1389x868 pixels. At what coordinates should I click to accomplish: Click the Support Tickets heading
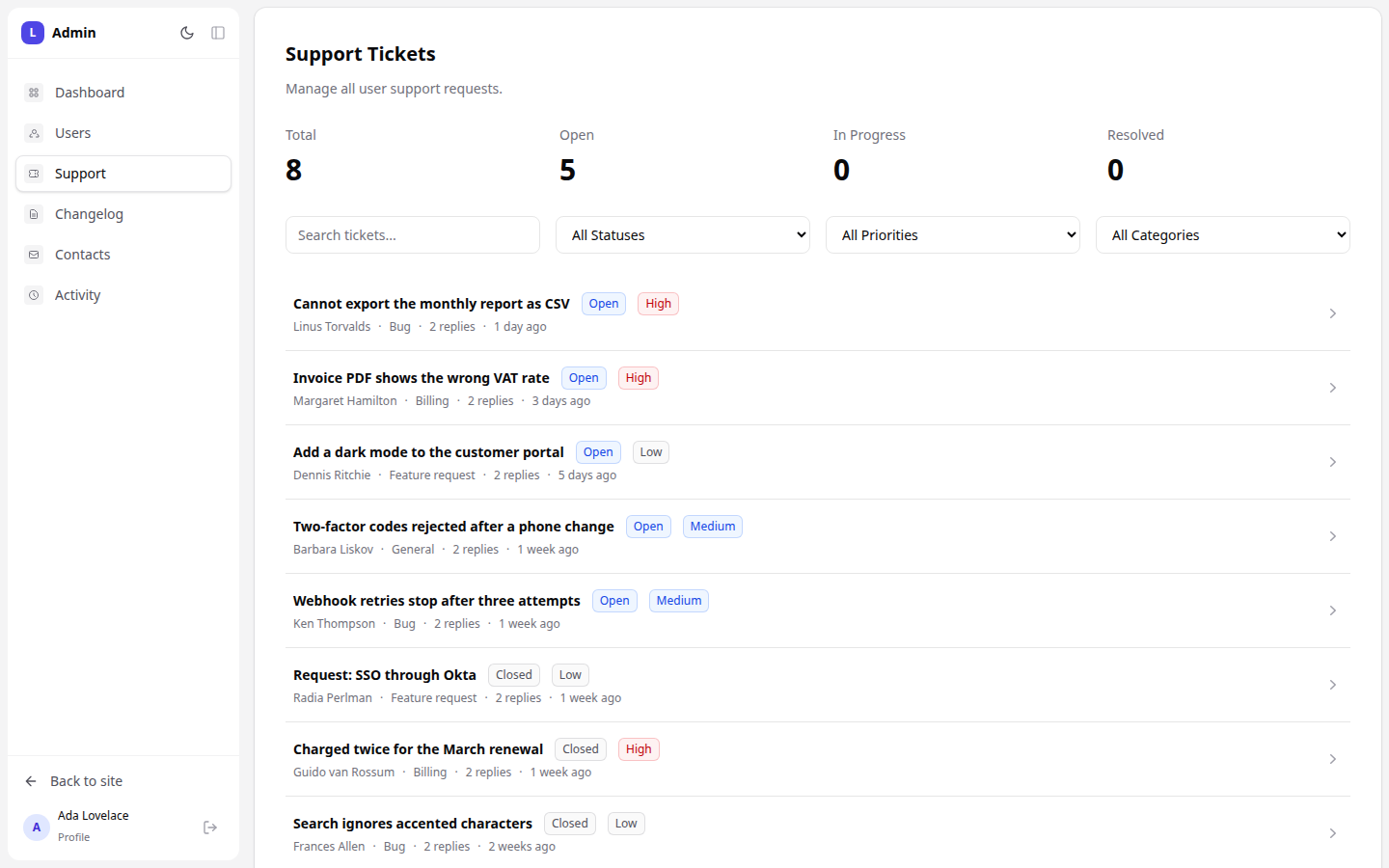coord(361,54)
